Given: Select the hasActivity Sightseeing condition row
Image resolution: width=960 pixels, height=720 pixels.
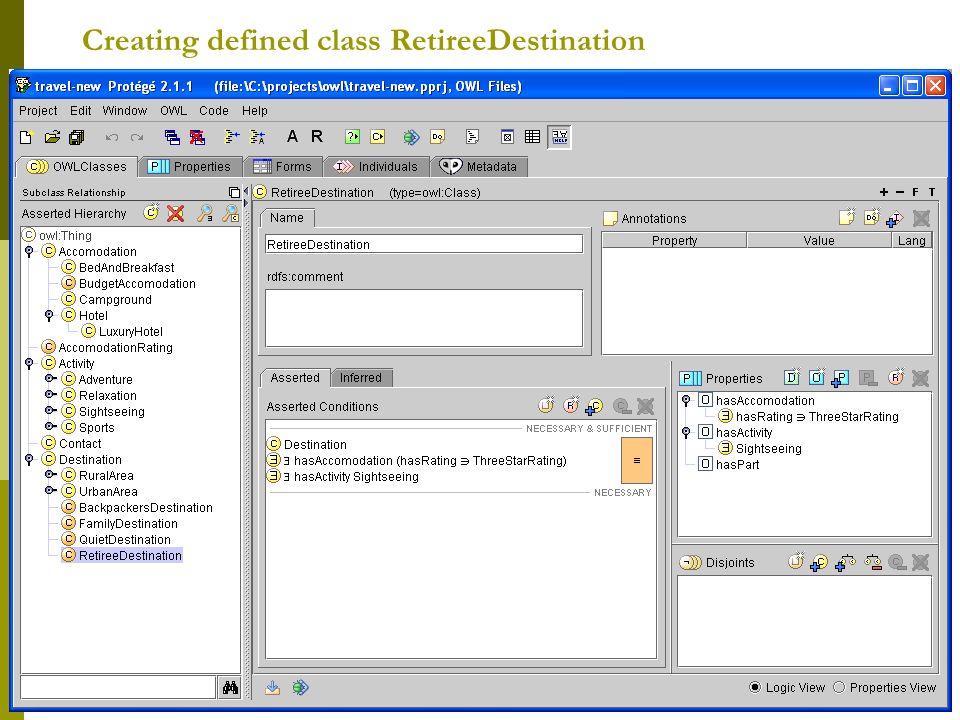Looking at the screenshot, I should (343, 476).
